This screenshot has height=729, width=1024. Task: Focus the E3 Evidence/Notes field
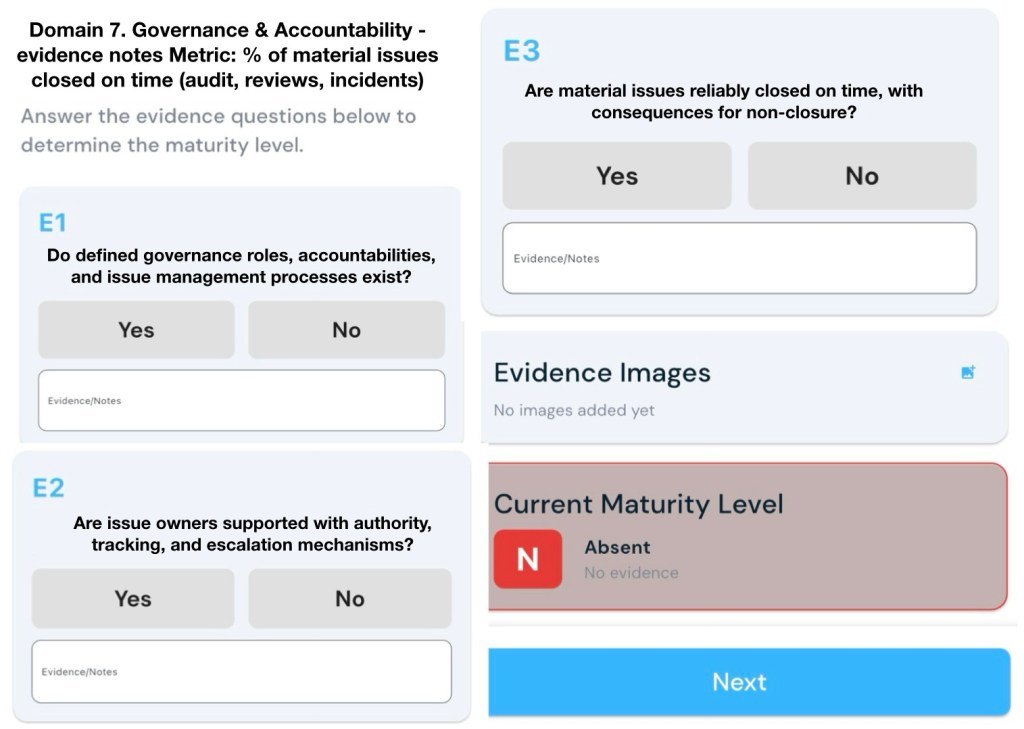click(739, 258)
